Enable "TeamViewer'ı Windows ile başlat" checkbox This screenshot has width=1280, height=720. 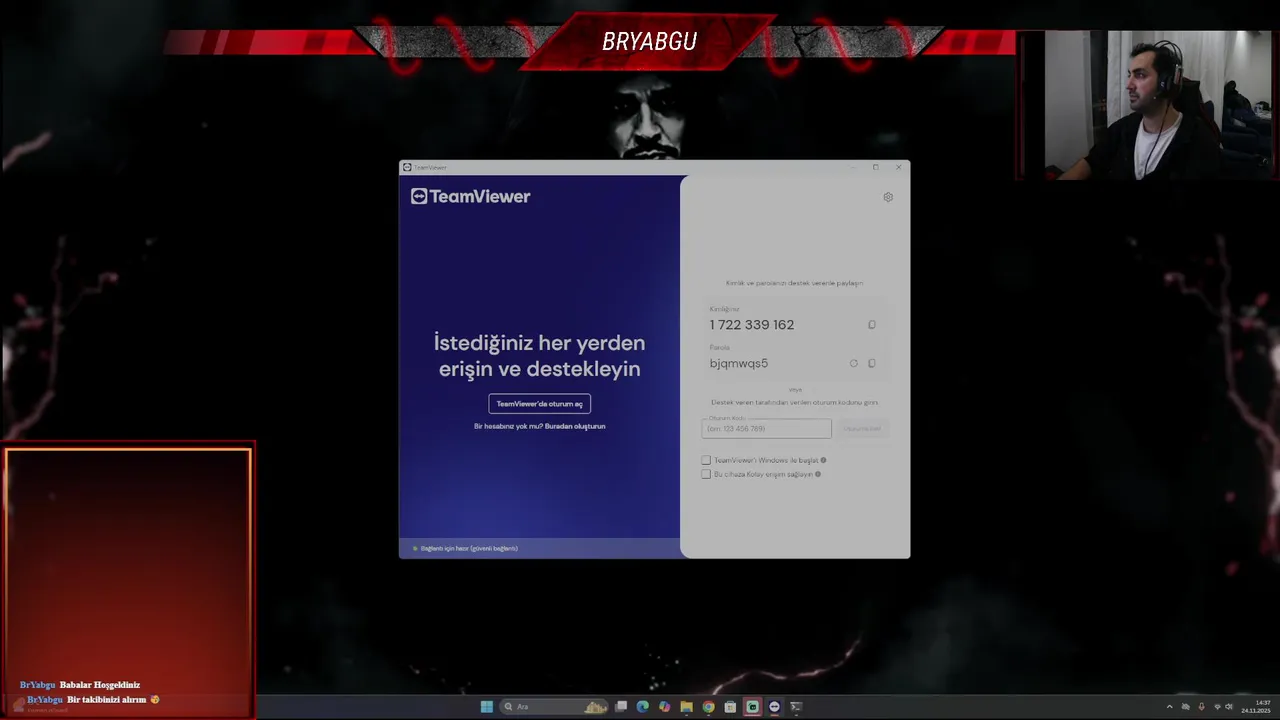click(x=706, y=460)
